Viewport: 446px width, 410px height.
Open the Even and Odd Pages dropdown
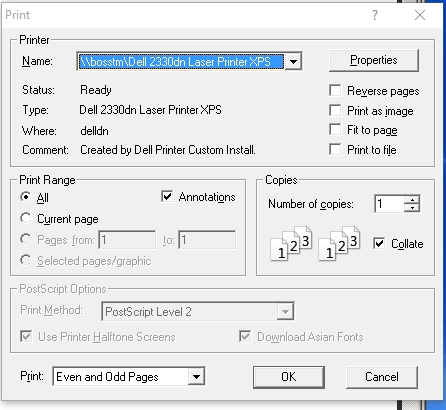196,377
